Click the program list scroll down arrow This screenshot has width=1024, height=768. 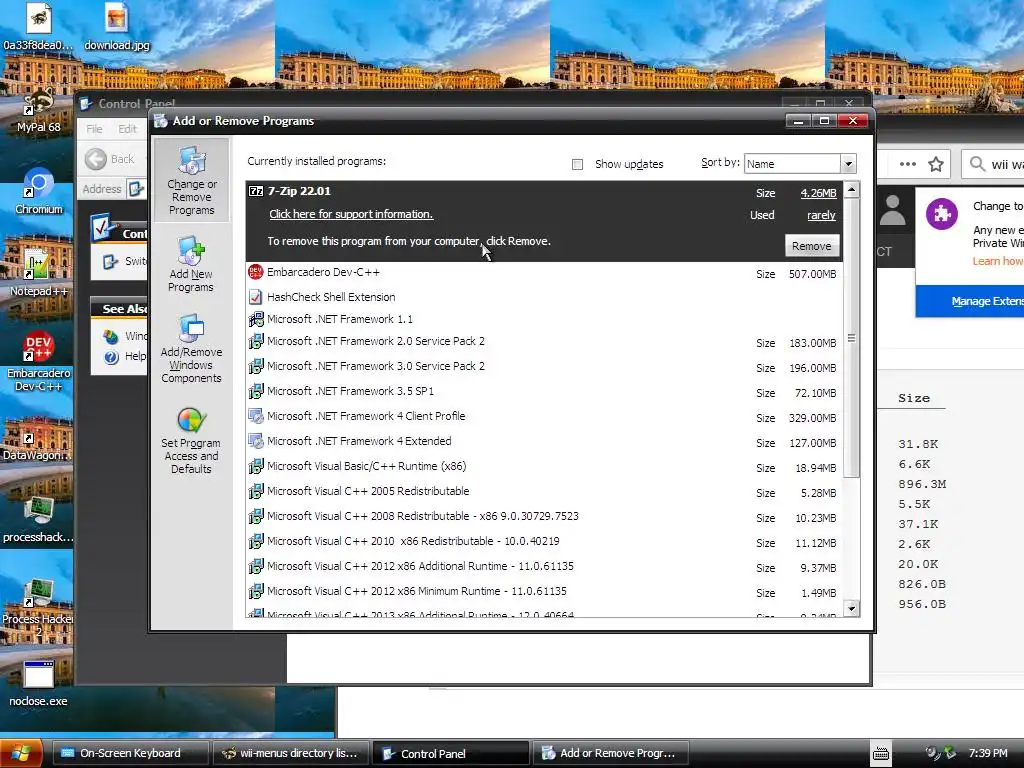pos(851,609)
